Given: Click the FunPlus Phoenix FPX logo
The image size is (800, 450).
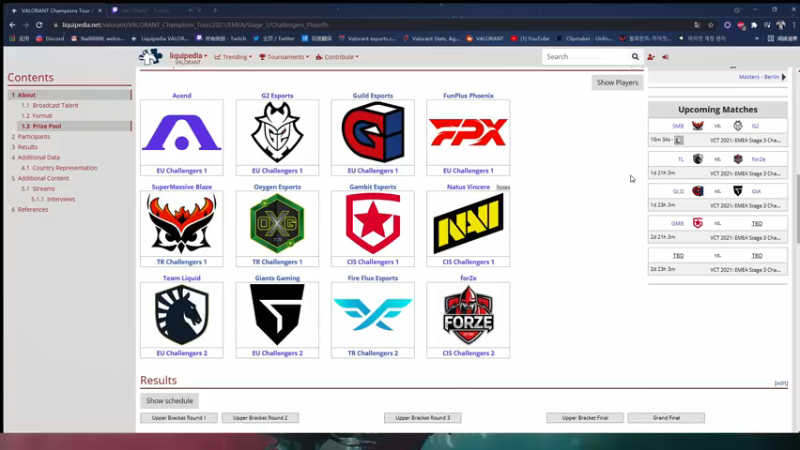Looking at the screenshot, I should pos(468,132).
